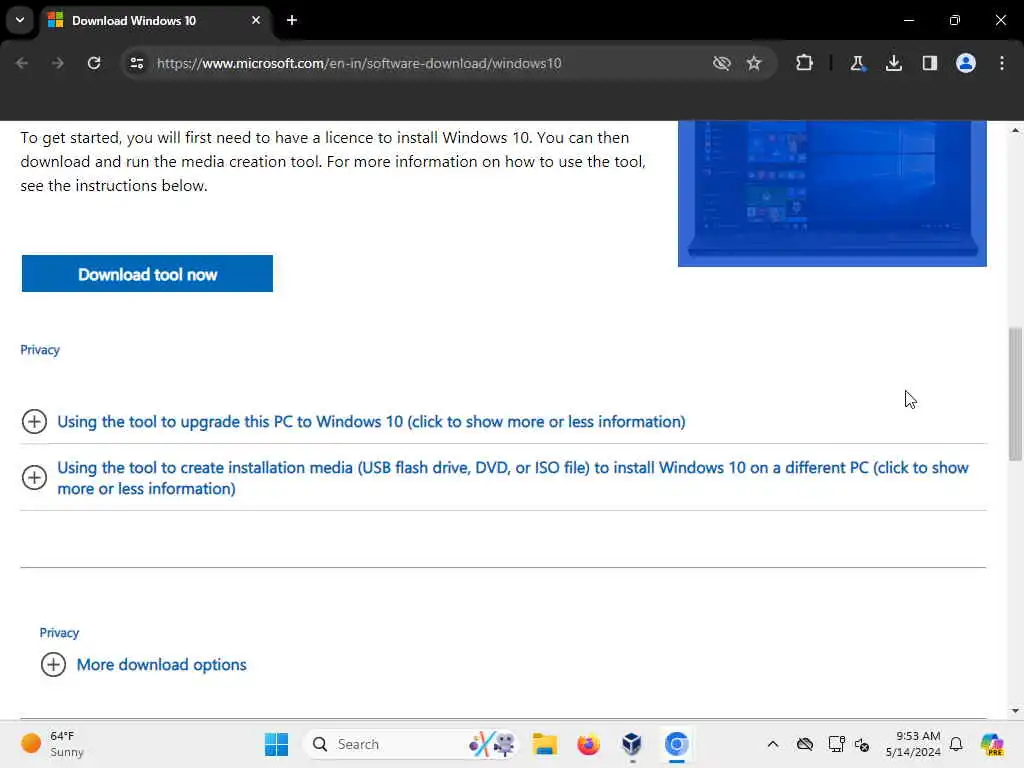The width and height of the screenshot is (1024, 768).
Task: Expand the upgrade this PC plus icon
Action: [34, 422]
